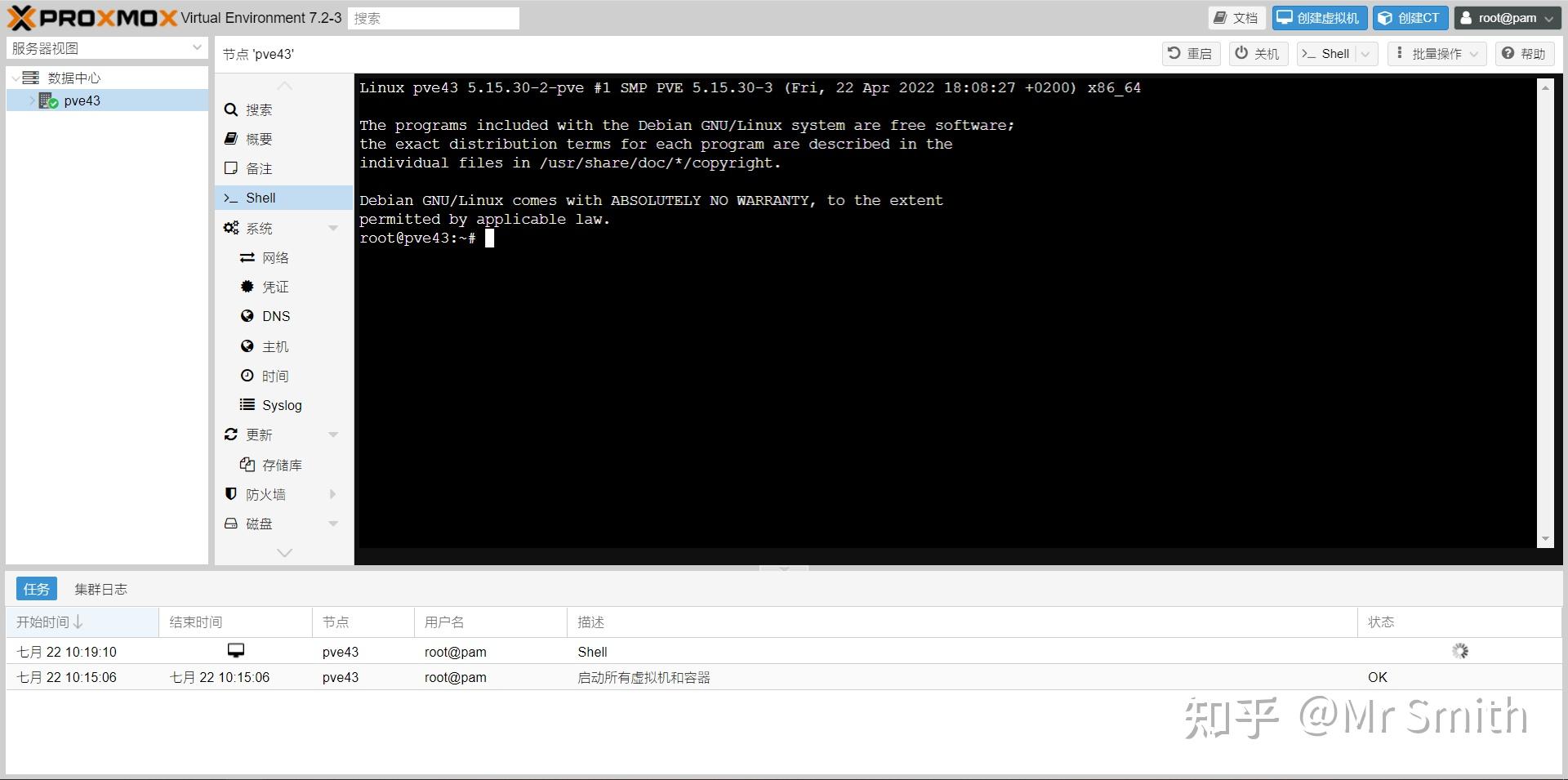Image resolution: width=1568 pixels, height=780 pixels.
Task: Open the 文档 documentation
Action: click(1236, 17)
